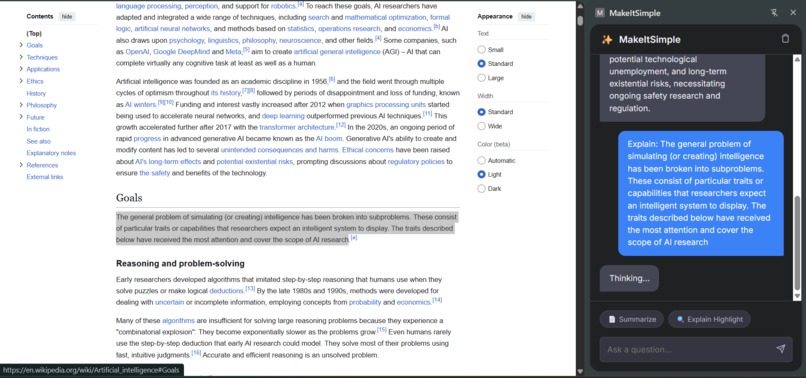
Task: Clear chat using the trash icon
Action: tap(785, 39)
